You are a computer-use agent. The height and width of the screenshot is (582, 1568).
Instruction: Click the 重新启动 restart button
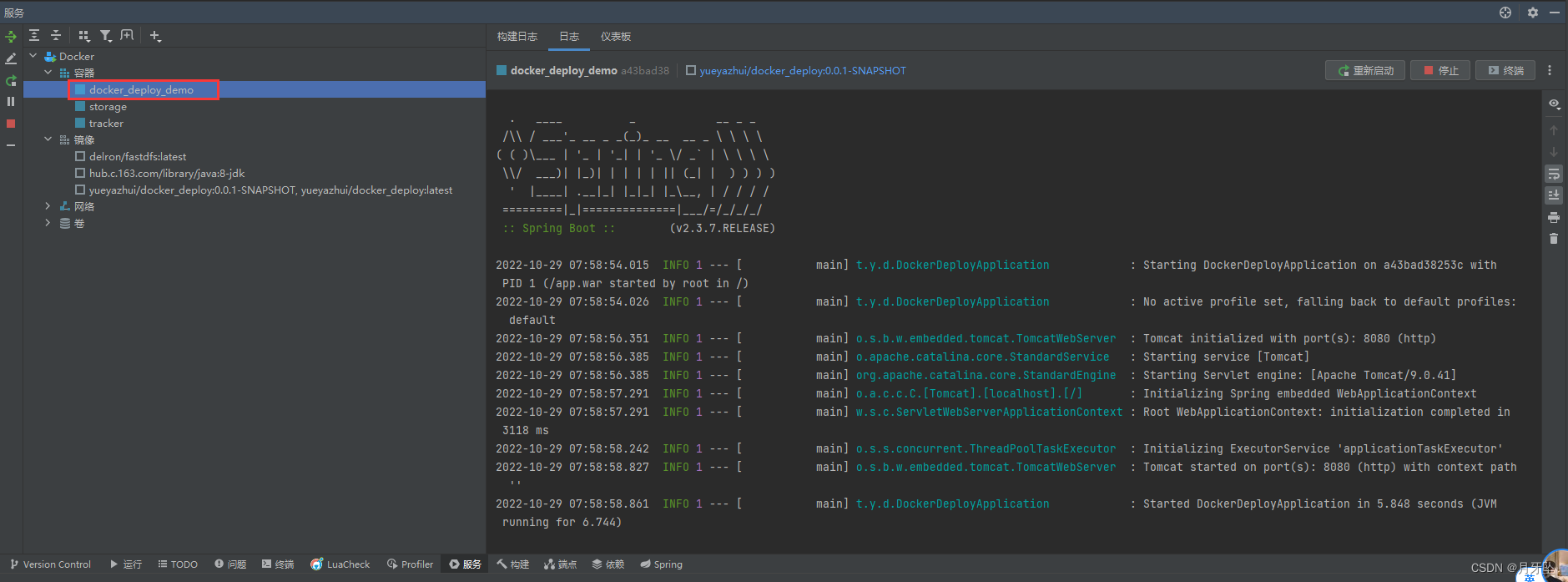[x=1365, y=71]
